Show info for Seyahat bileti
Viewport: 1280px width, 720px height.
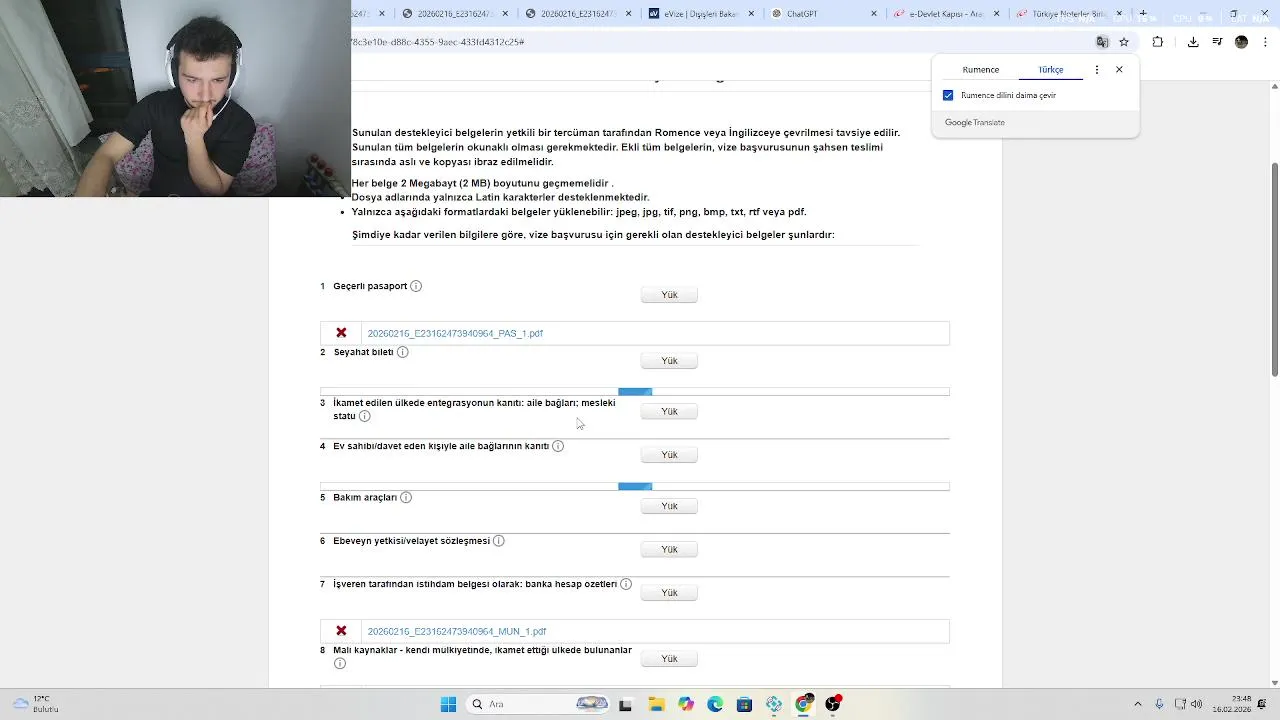(402, 352)
